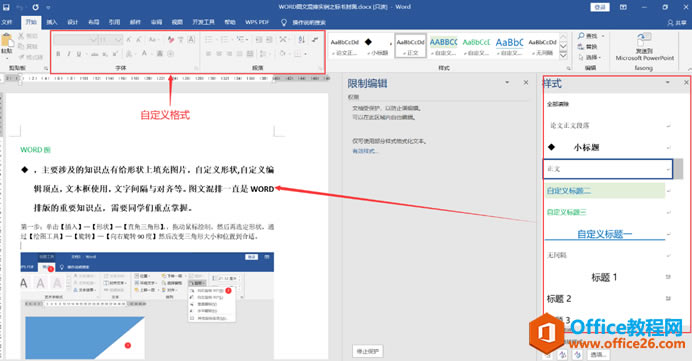This screenshot has height=361, width=692.
Task: Click the Tell Me lightbulb search box
Action: [x=304, y=22]
